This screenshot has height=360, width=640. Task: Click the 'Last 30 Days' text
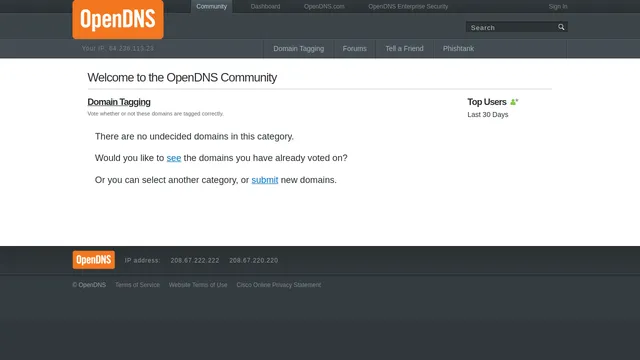click(488, 115)
